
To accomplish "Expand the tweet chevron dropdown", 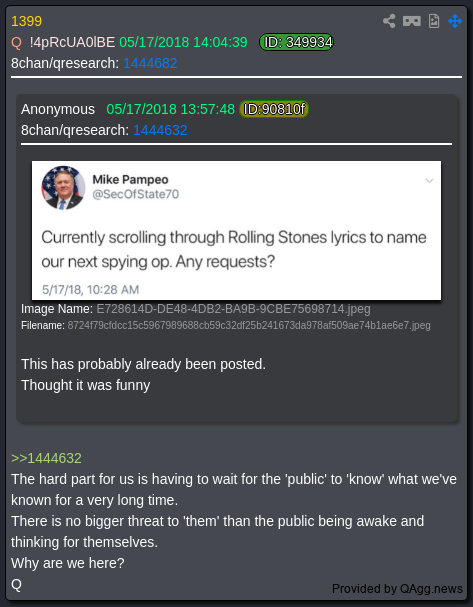I will 429,181.
